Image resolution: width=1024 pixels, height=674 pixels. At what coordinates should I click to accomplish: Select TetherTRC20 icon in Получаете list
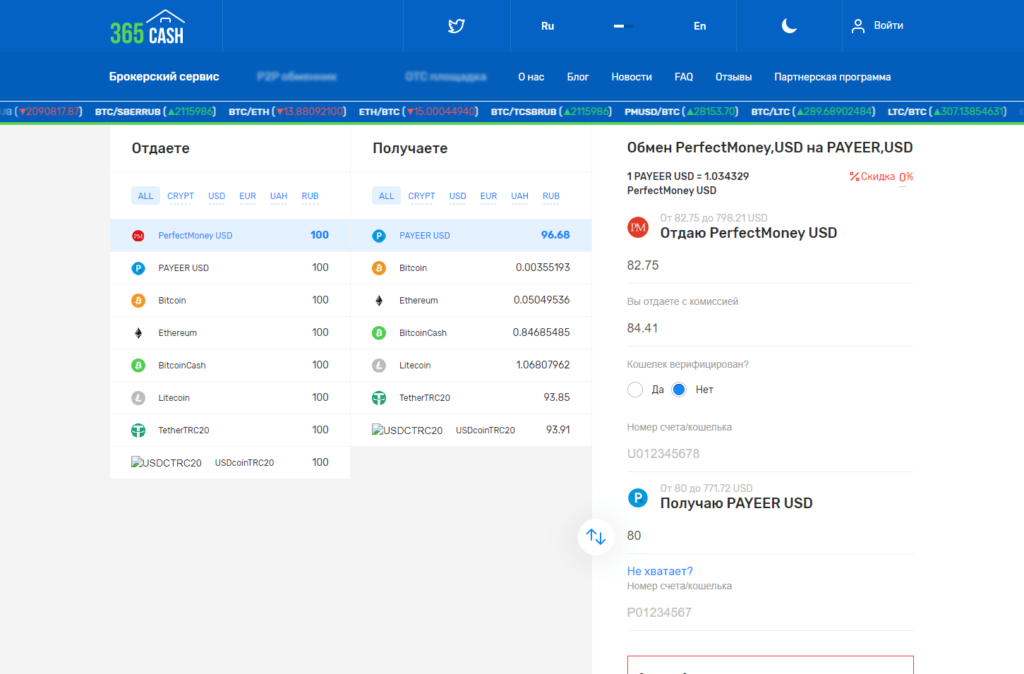click(x=379, y=398)
